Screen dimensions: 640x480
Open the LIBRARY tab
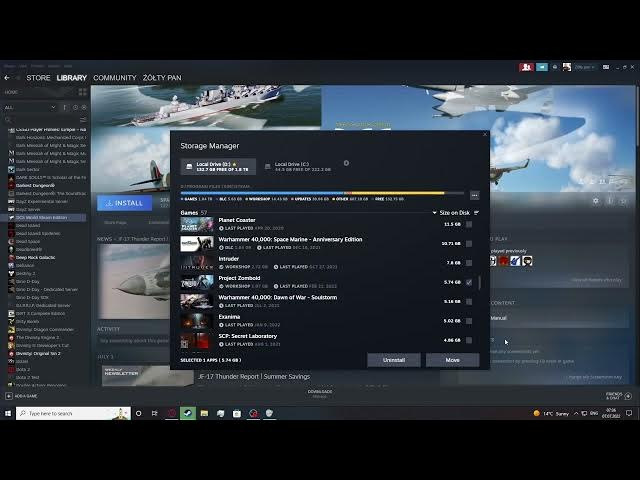click(x=71, y=78)
